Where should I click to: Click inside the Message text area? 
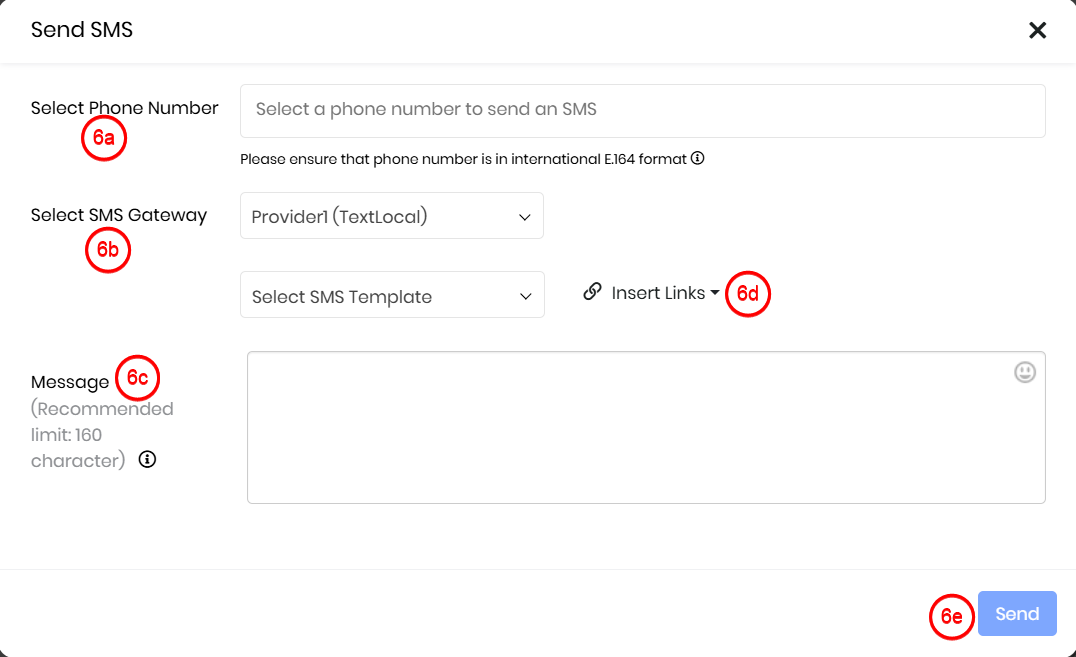pos(646,428)
